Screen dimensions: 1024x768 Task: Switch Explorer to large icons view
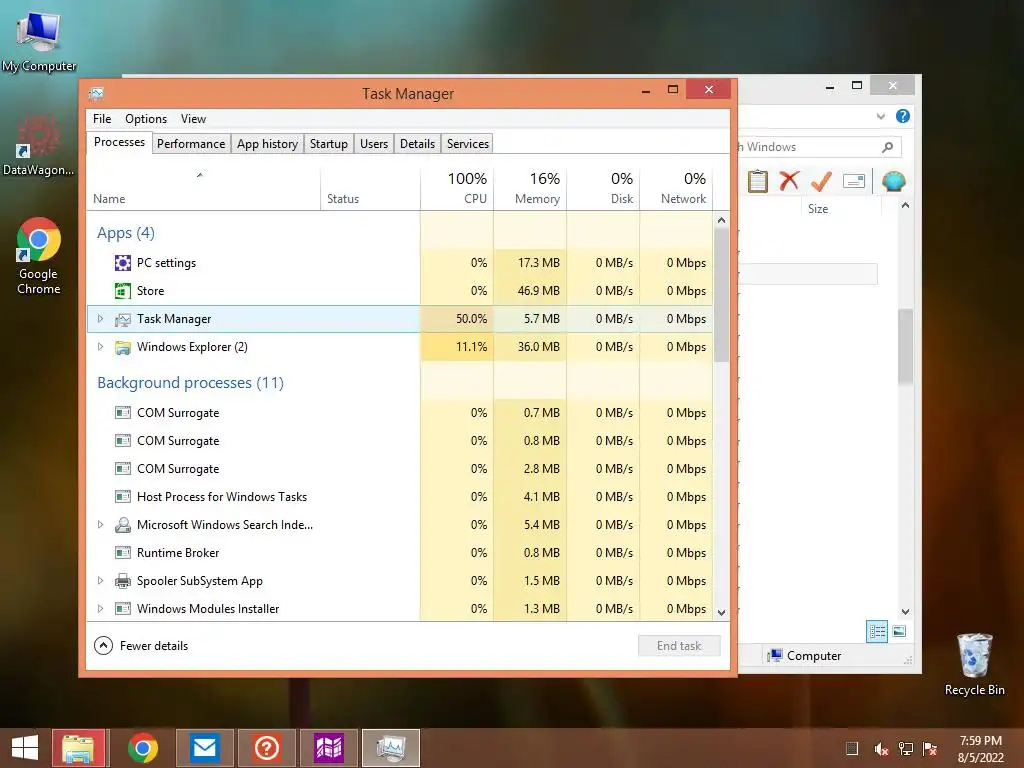click(899, 631)
